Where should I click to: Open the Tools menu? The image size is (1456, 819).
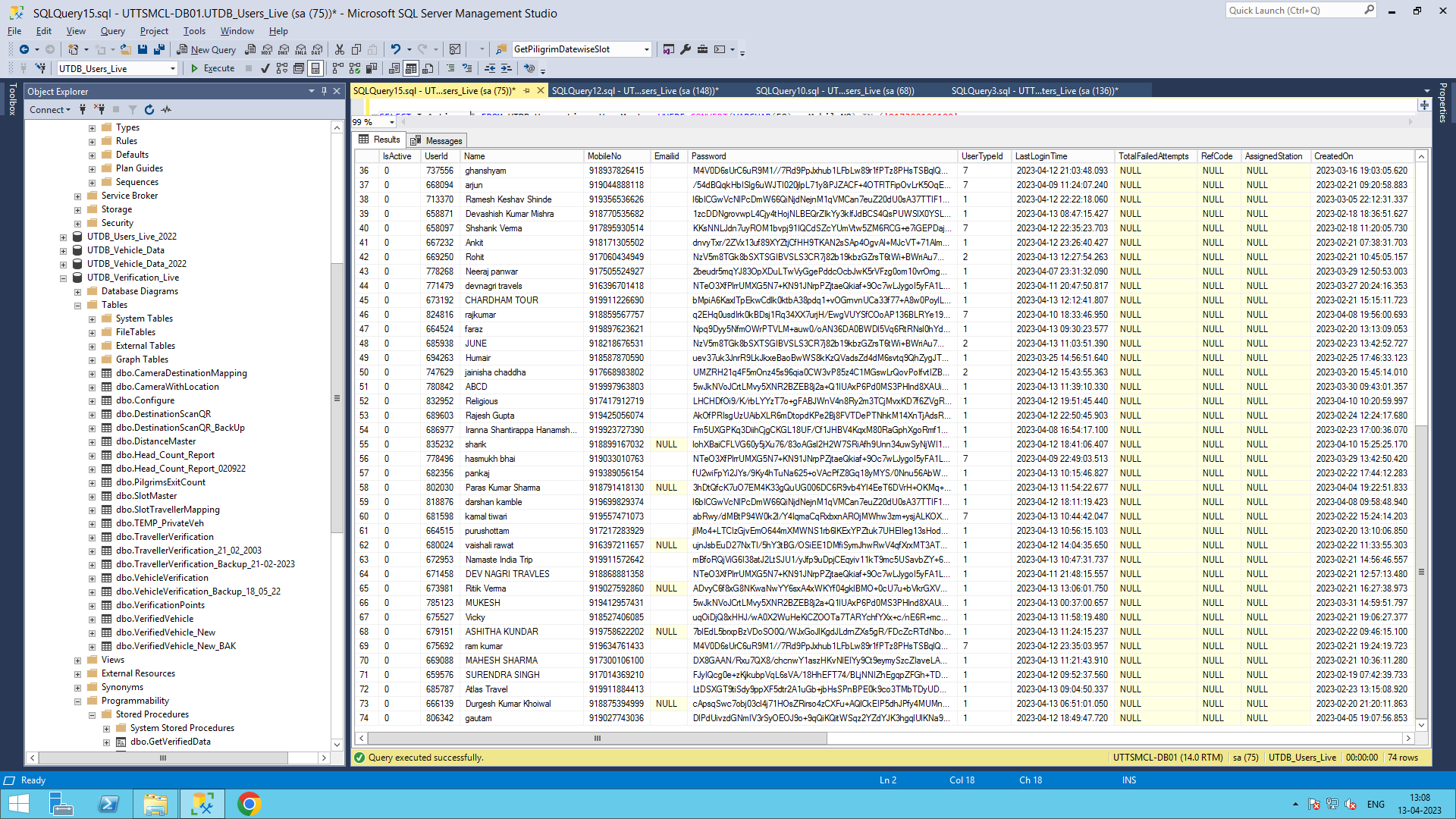pos(194,31)
